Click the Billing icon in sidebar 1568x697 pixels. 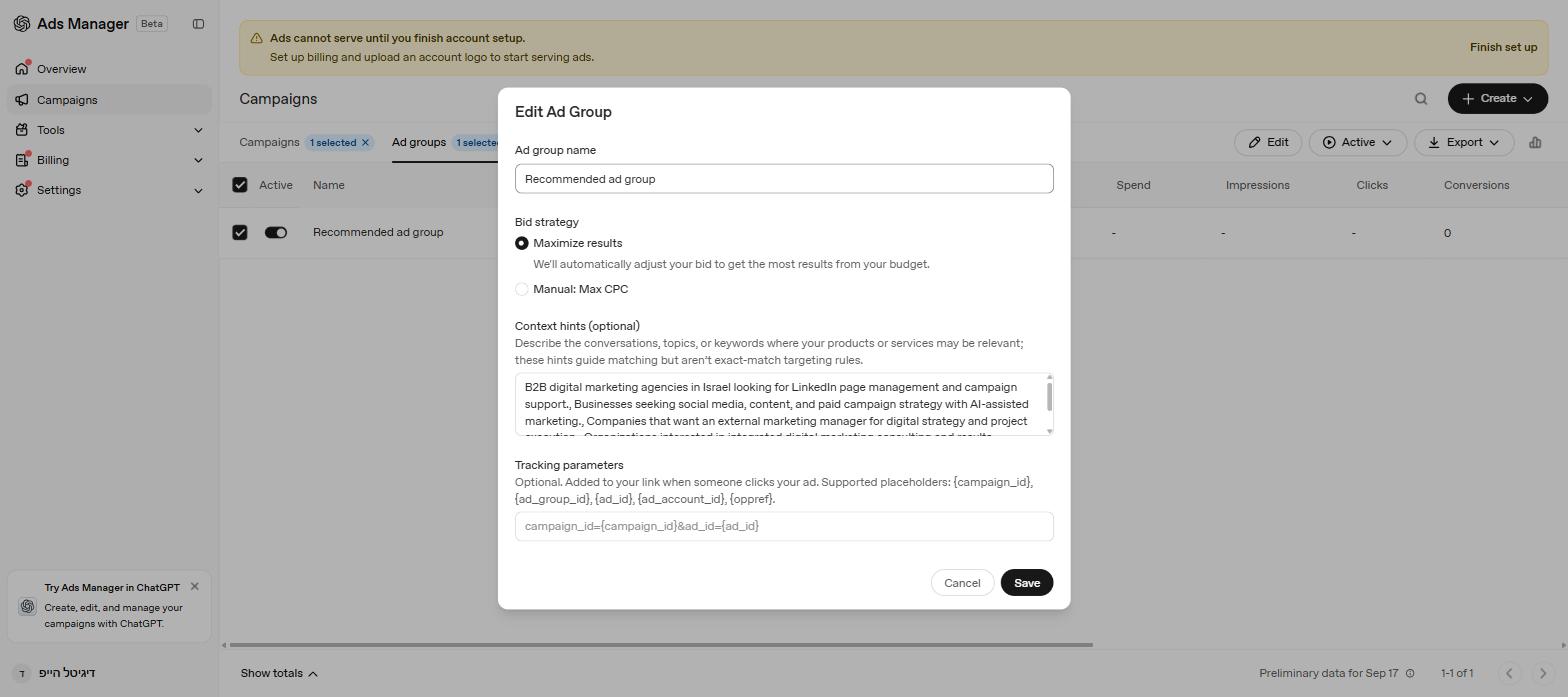click(x=22, y=160)
